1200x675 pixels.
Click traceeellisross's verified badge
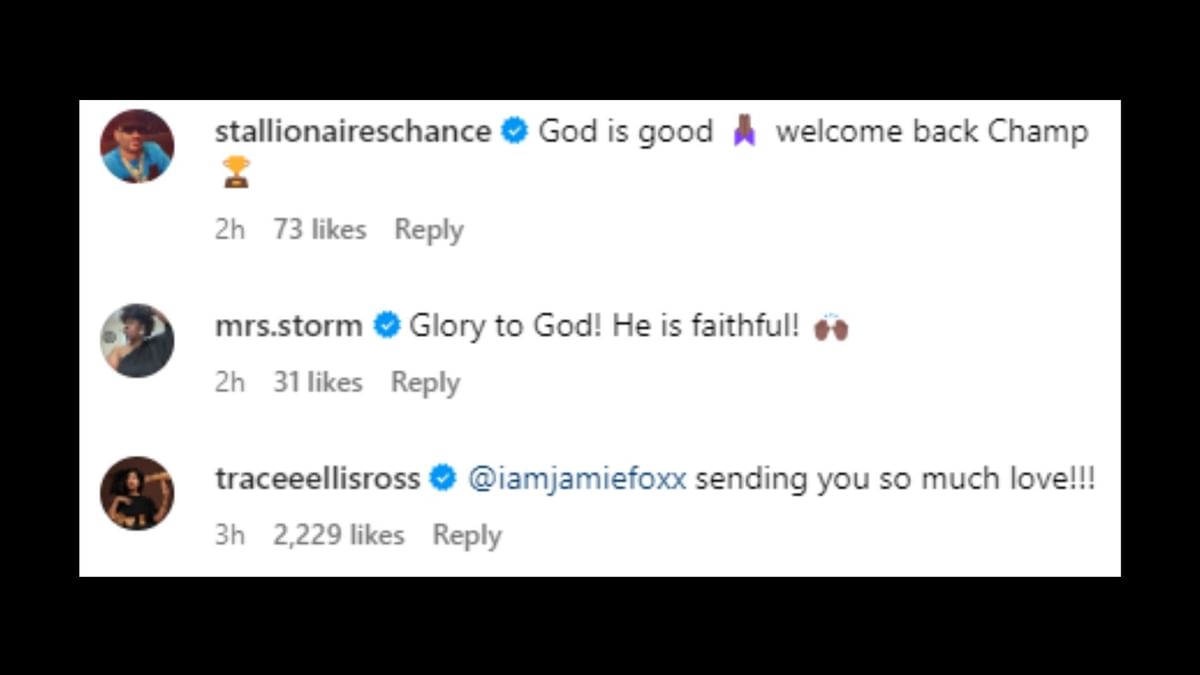coord(441,478)
